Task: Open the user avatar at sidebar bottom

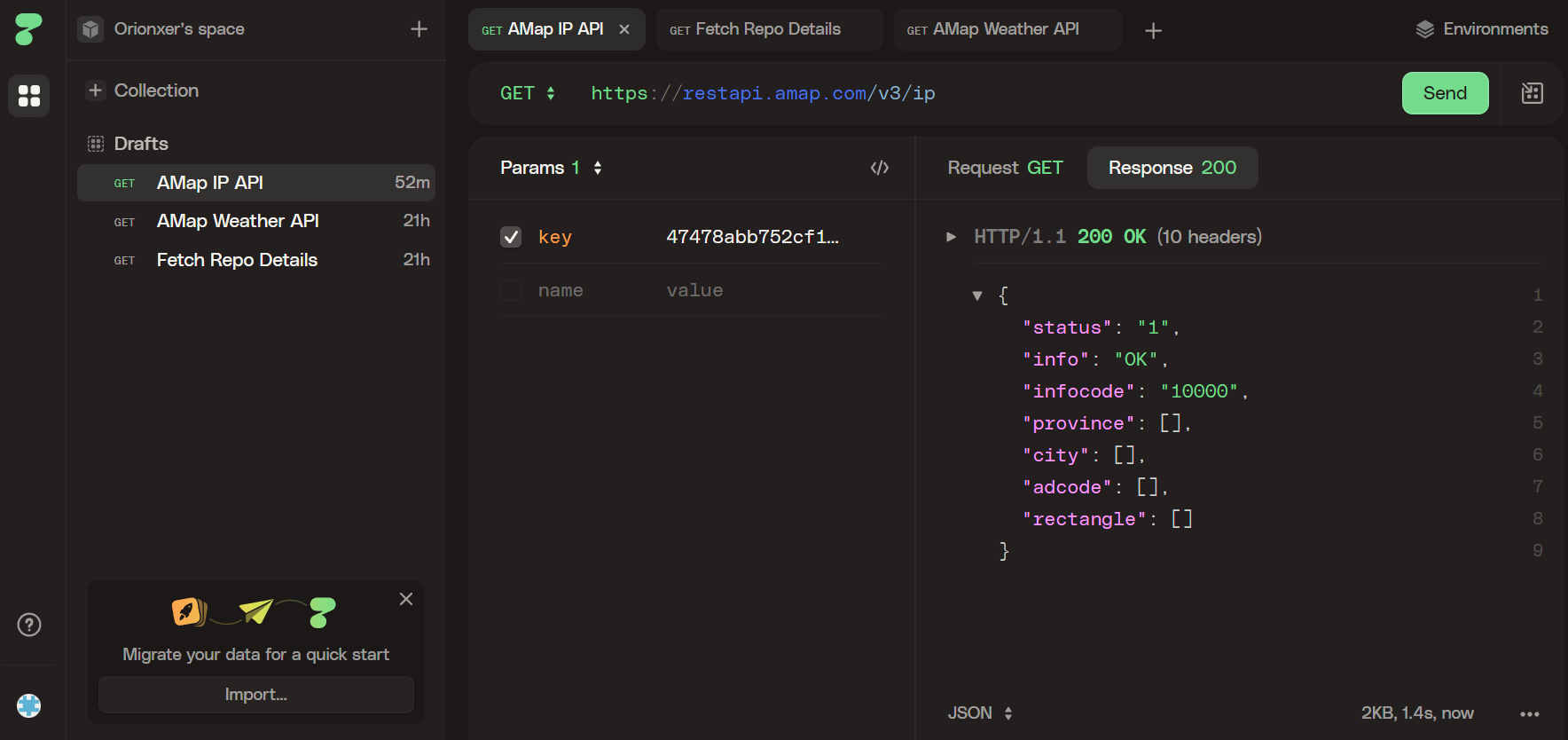Action: 29,705
